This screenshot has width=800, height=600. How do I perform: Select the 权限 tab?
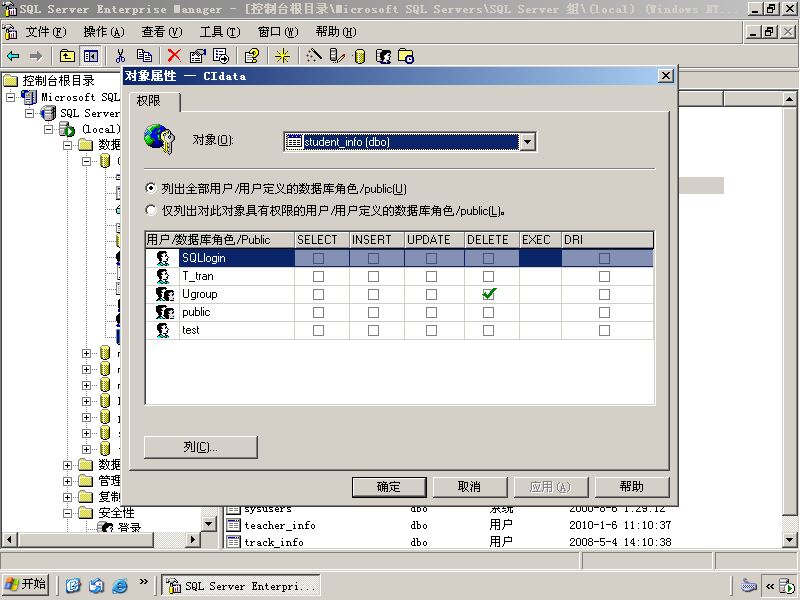[155, 101]
